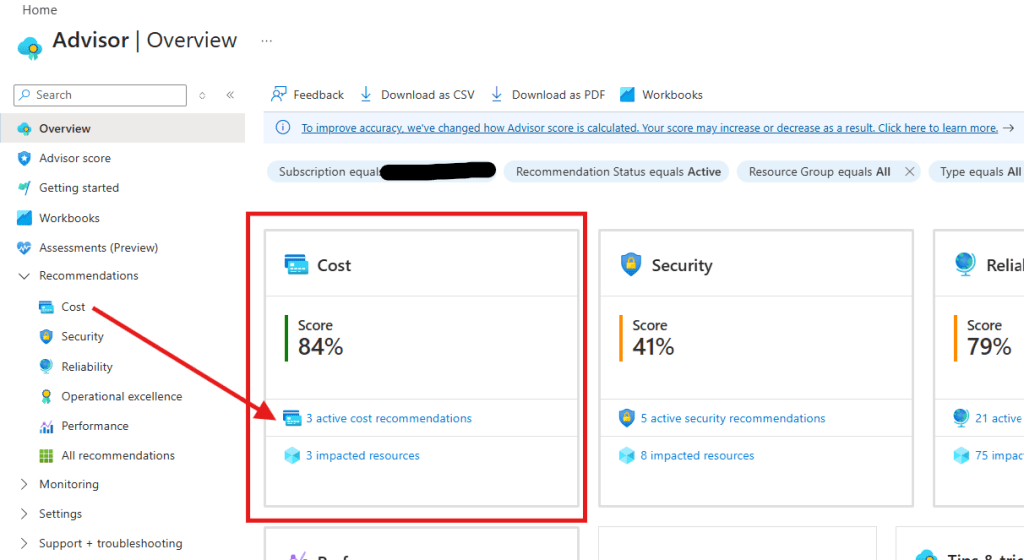Open 3 active cost recommendations link
This screenshot has width=1024, height=560.
pyautogui.click(x=388, y=419)
